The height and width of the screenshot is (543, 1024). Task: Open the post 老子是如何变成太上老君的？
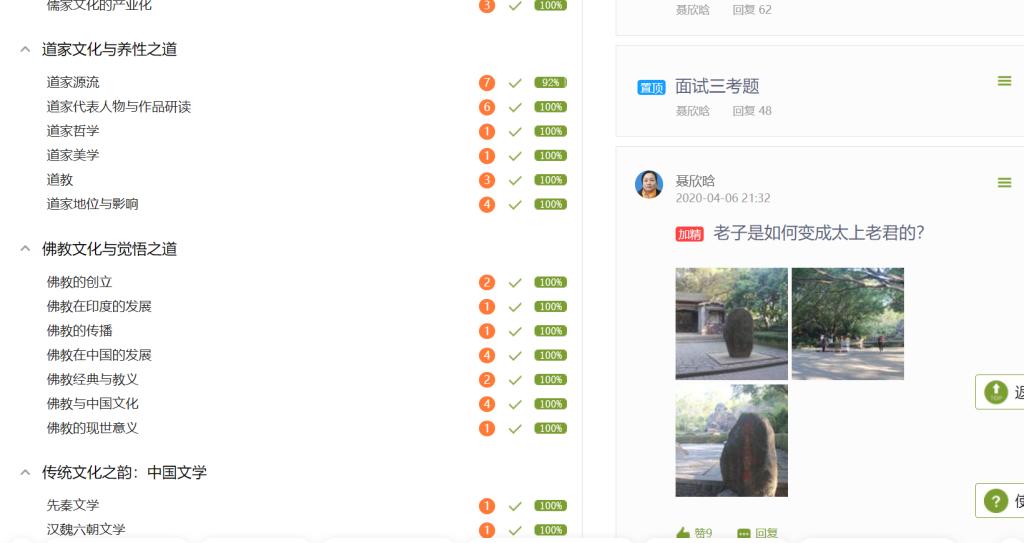pos(818,233)
